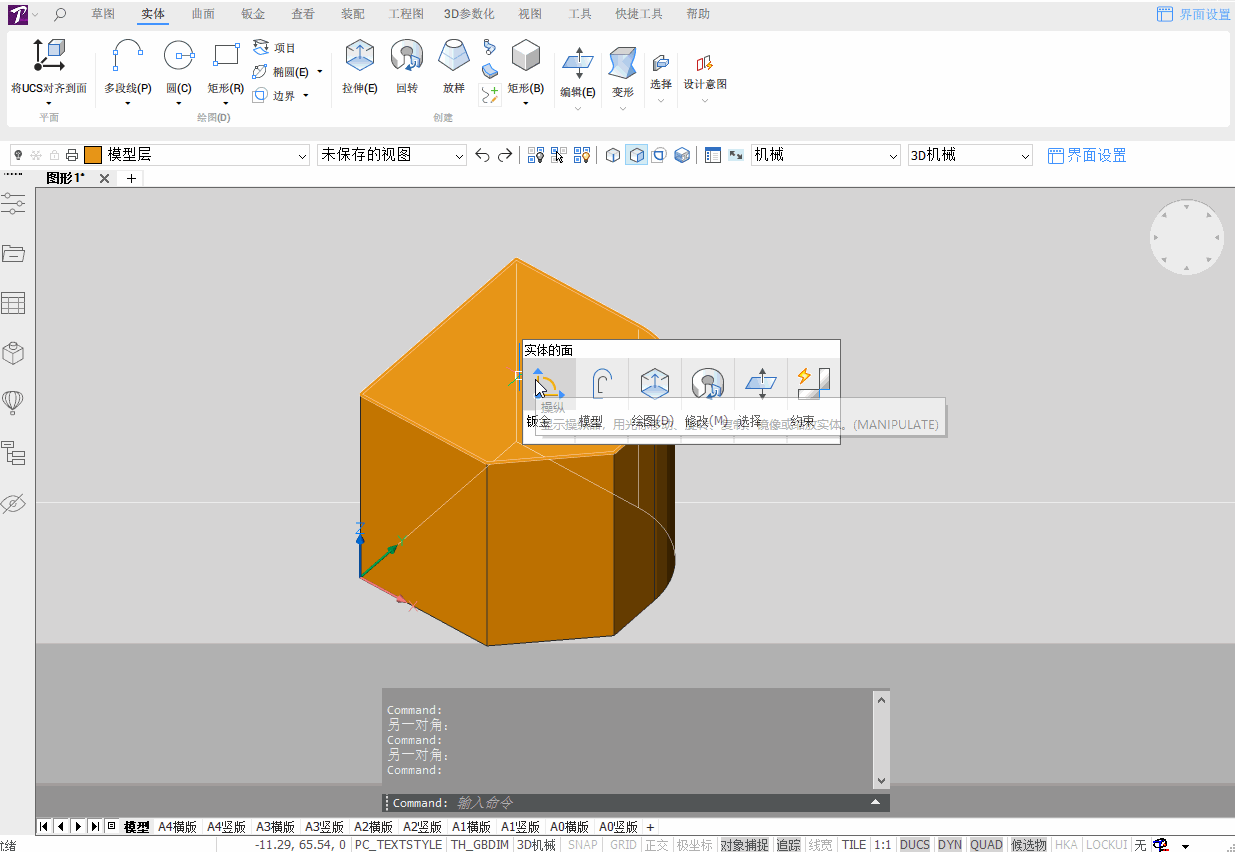The width and height of the screenshot is (1235, 852).
Task: Click the Model (模型) quad popup tab
Action: [590, 422]
